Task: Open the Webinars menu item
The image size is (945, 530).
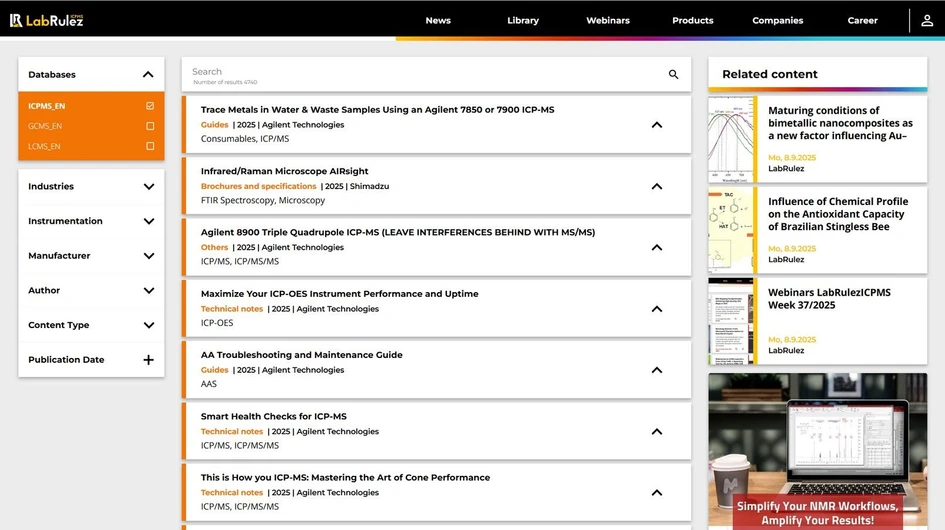Action: [607, 20]
